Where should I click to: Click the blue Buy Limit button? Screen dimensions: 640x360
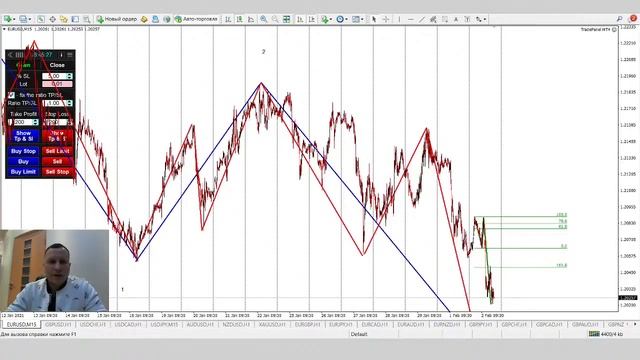23,172
